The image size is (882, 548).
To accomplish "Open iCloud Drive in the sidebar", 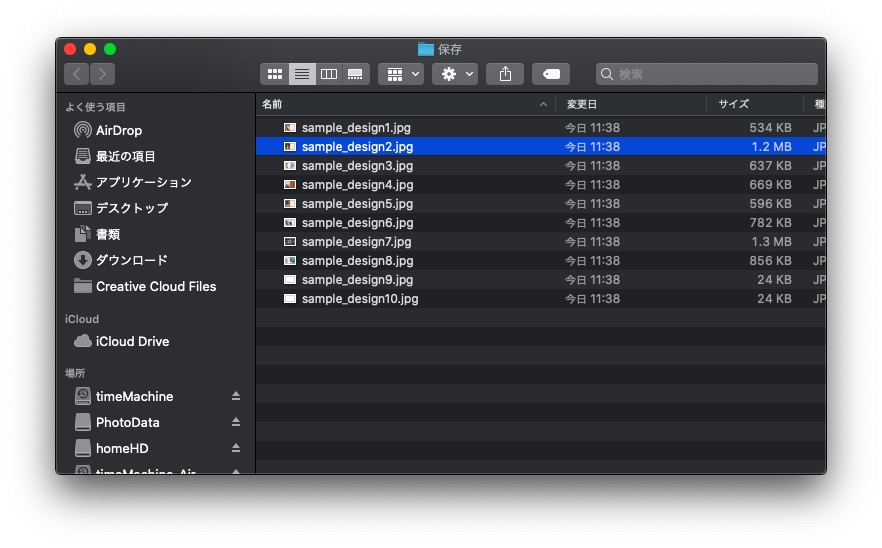I will click(132, 342).
